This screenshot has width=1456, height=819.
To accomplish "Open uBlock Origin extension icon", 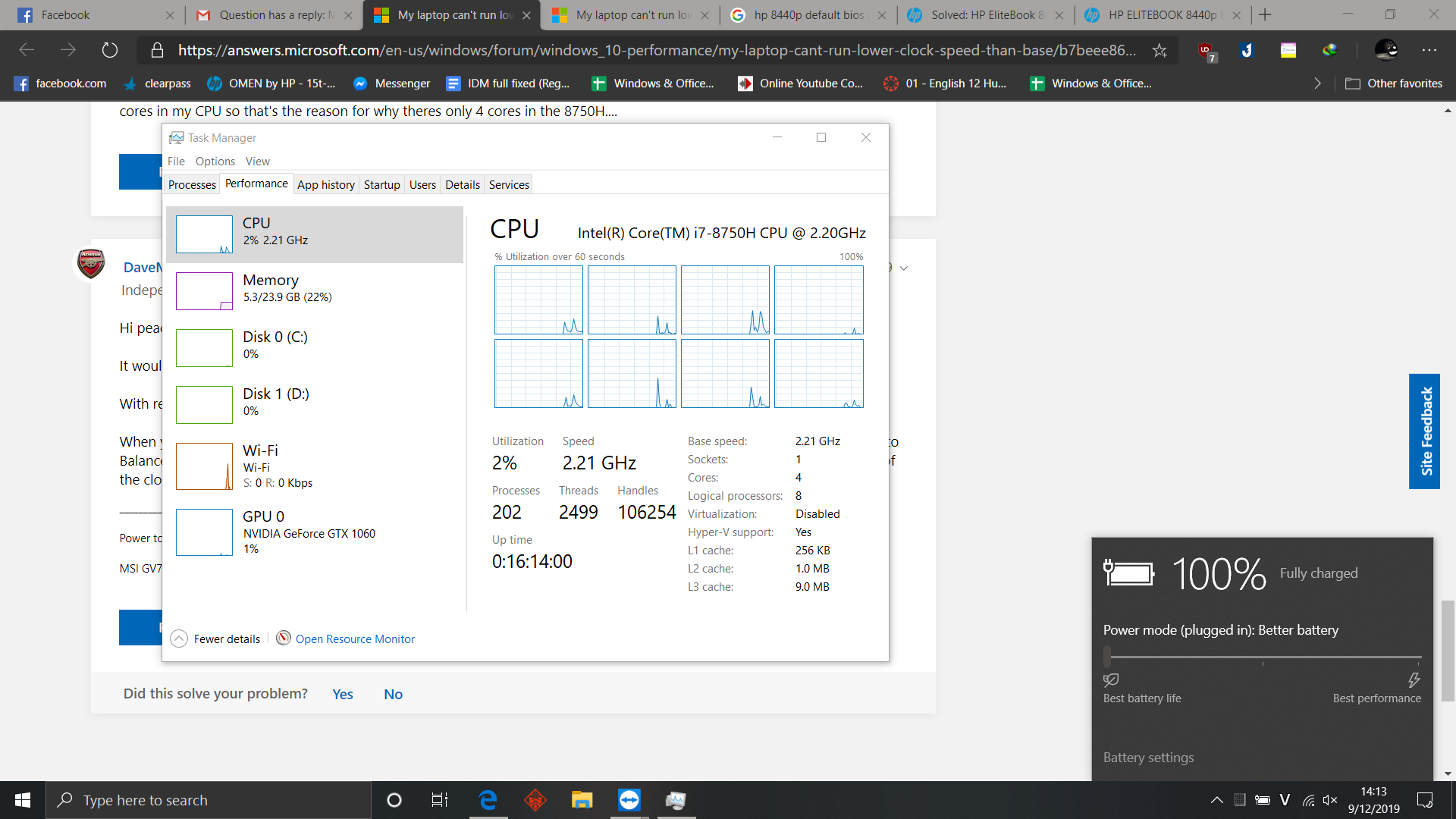I will coord(1206,51).
